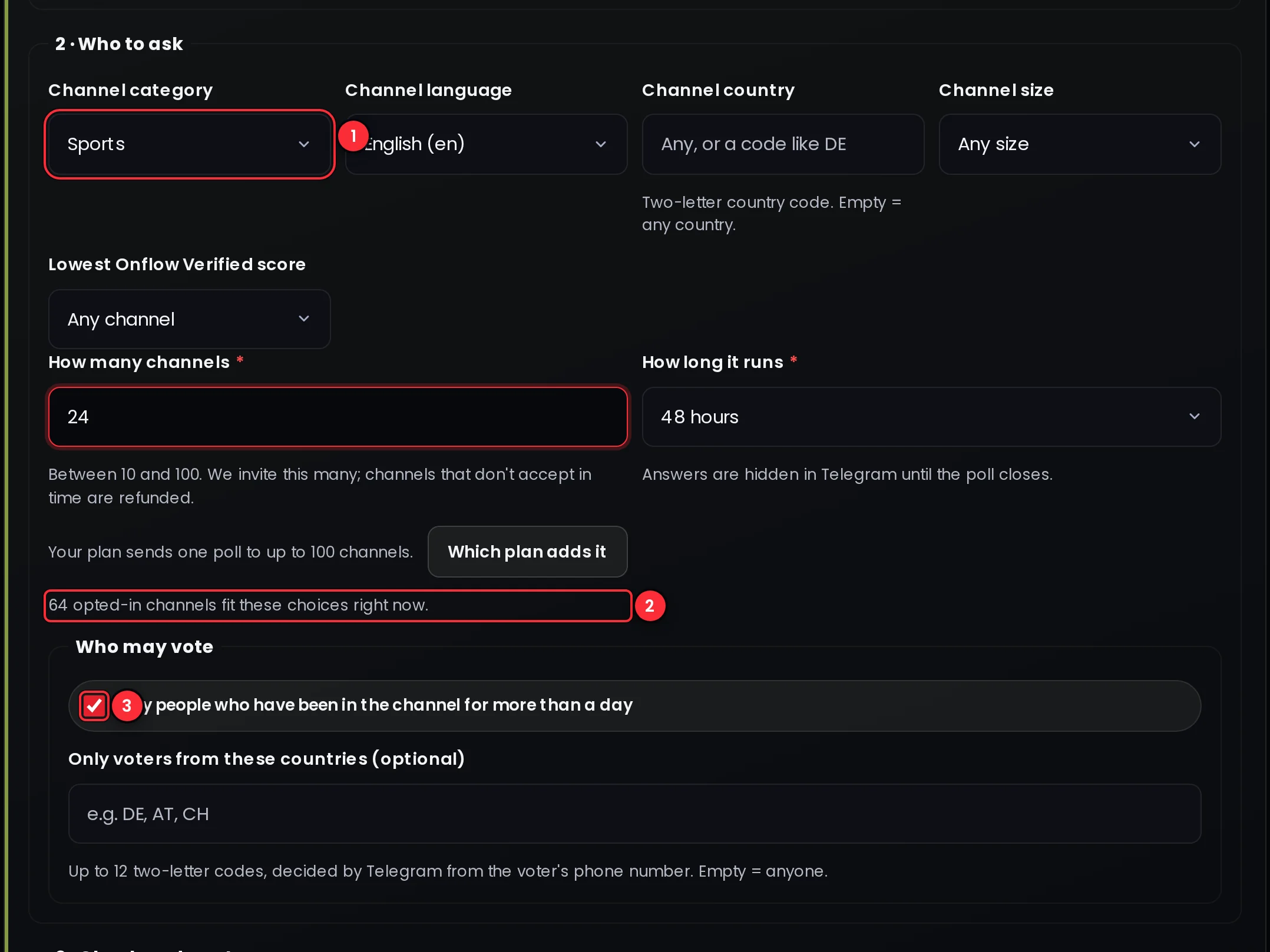Open the Lowest Onflow Verified score dropdown
The image size is (1270, 952).
[189, 319]
